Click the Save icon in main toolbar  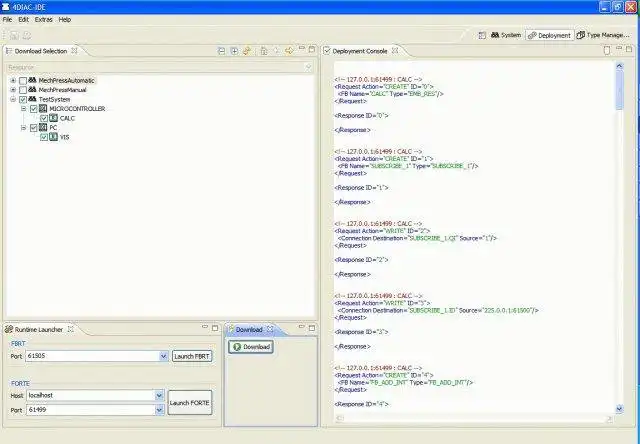tap(14, 36)
